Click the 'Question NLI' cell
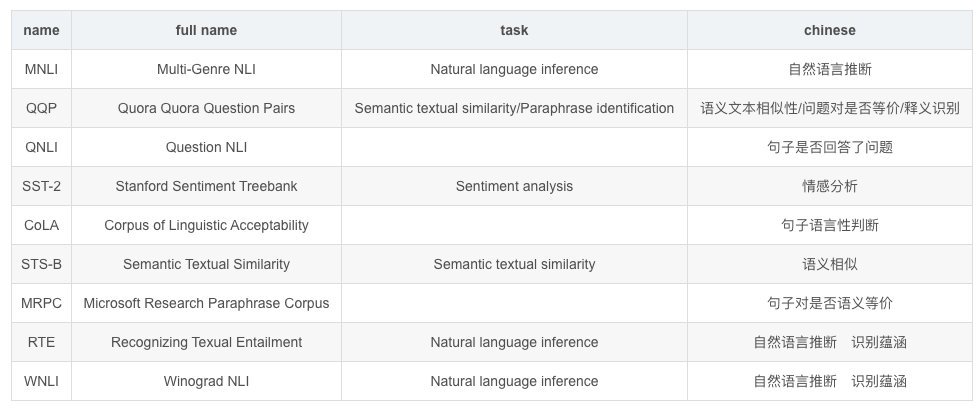 (206, 147)
